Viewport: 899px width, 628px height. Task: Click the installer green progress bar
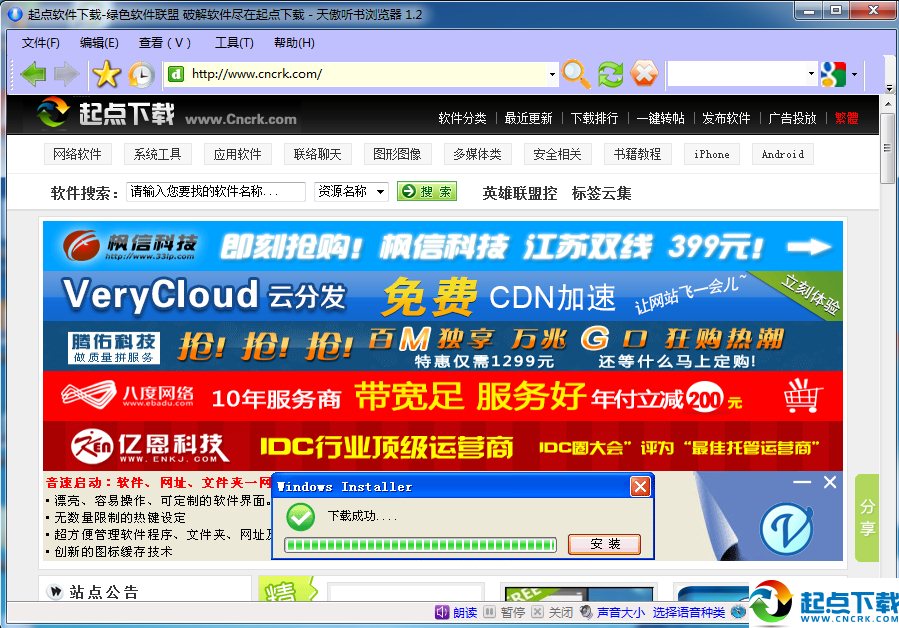pos(420,544)
